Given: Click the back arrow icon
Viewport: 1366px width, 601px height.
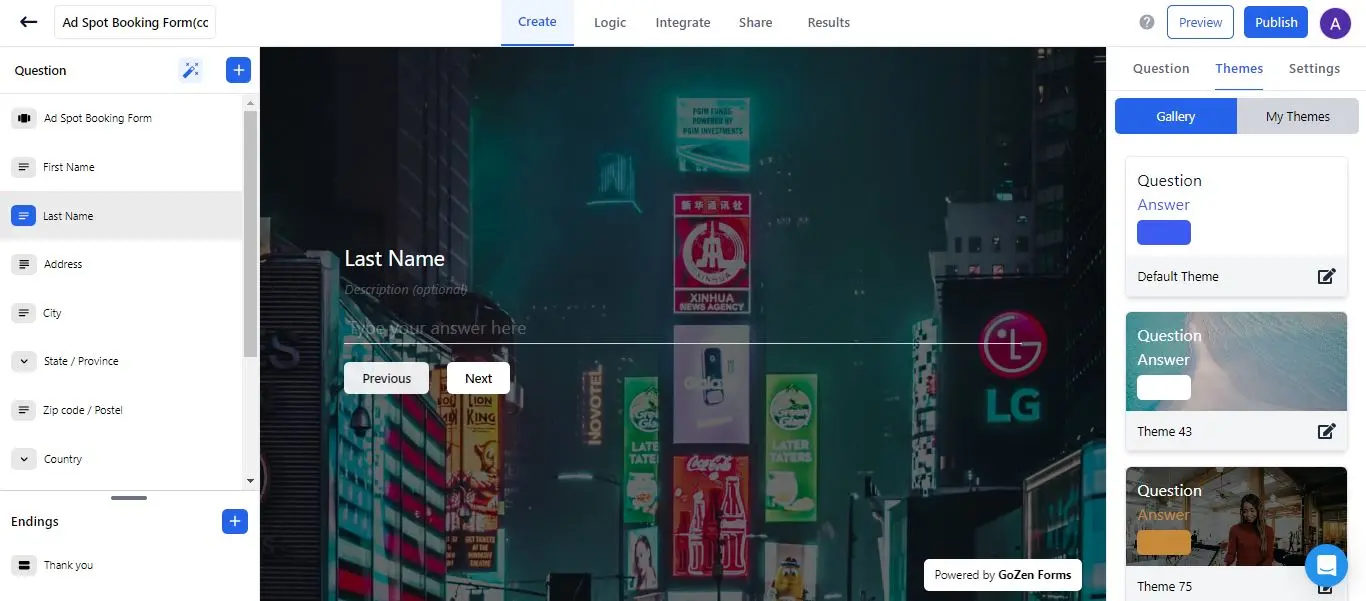Looking at the screenshot, I should pyautogui.click(x=28, y=22).
